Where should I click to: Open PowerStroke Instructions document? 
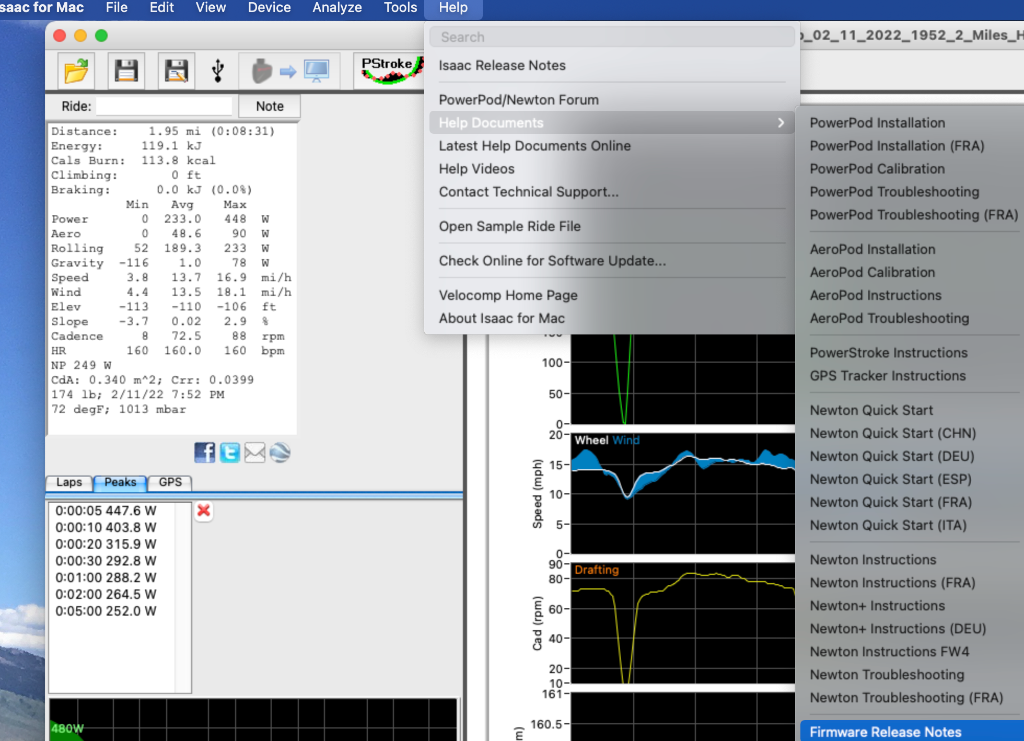click(888, 353)
